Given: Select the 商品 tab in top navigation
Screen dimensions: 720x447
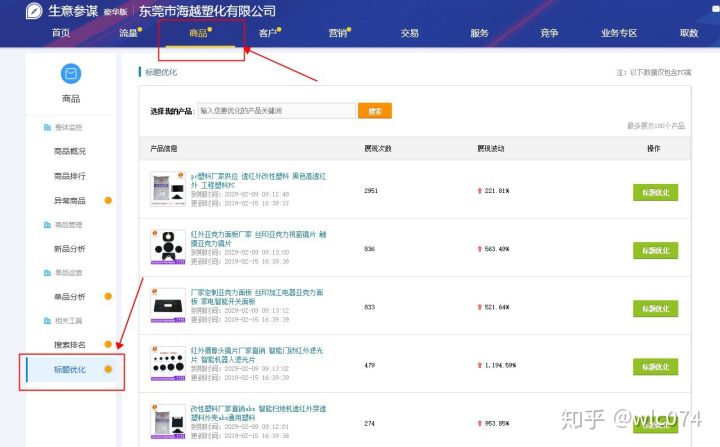Looking at the screenshot, I should pos(198,33).
